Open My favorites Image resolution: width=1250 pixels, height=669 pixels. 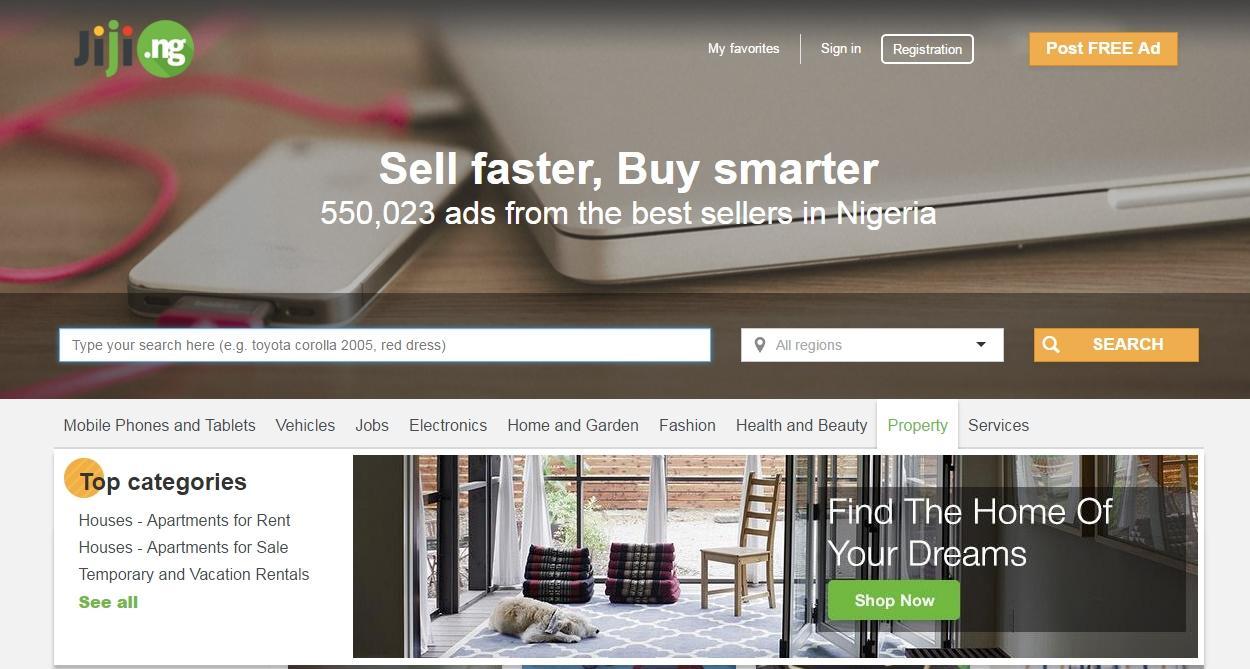pyautogui.click(x=744, y=48)
